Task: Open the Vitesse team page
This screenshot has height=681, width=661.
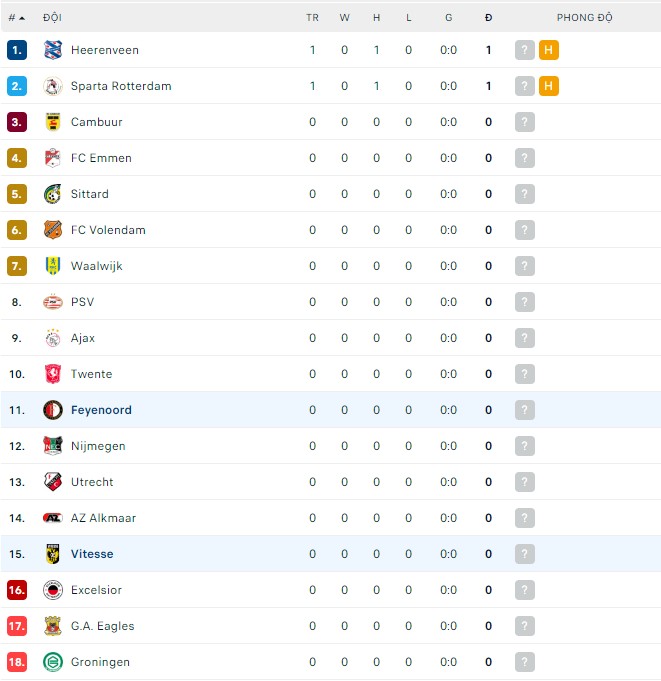Action: pos(92,554)
